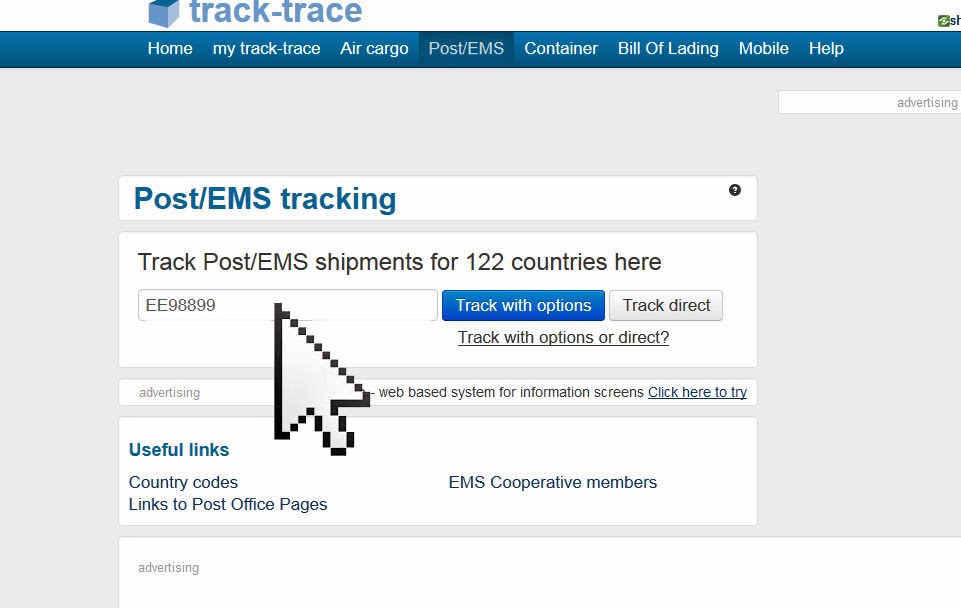Open Bill Of Lading section
This screenshot has height=608, width=961.
pyautogui.click(x=668, y=48)
